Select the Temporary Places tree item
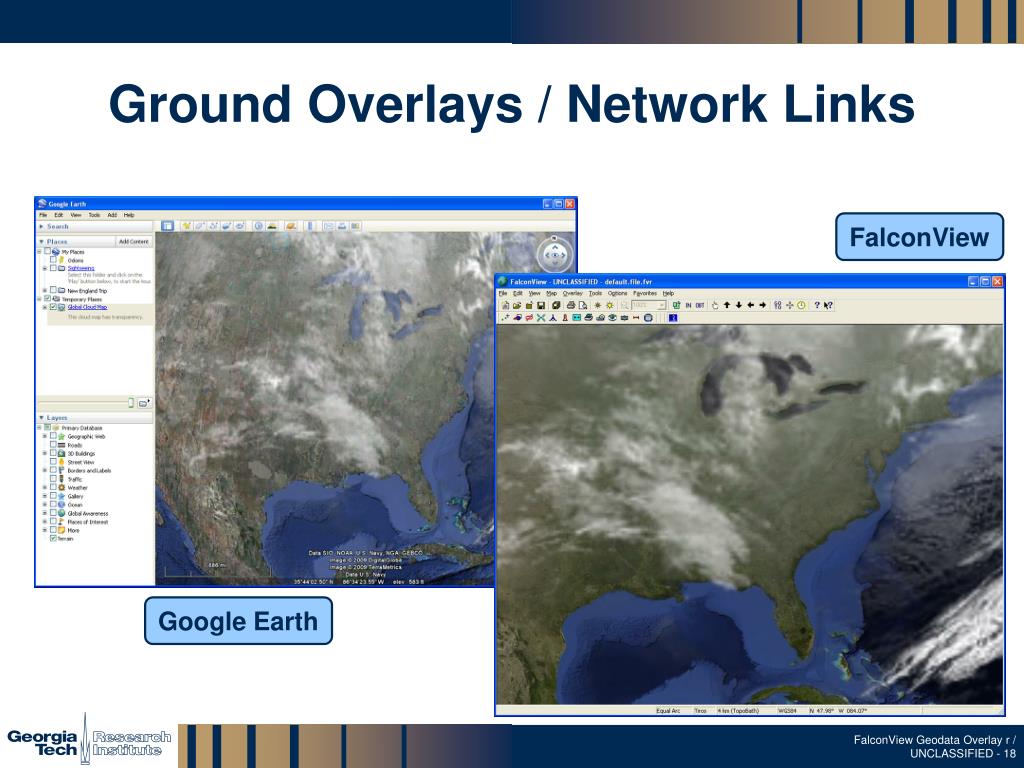1024x768 pixels. point(82,299)
